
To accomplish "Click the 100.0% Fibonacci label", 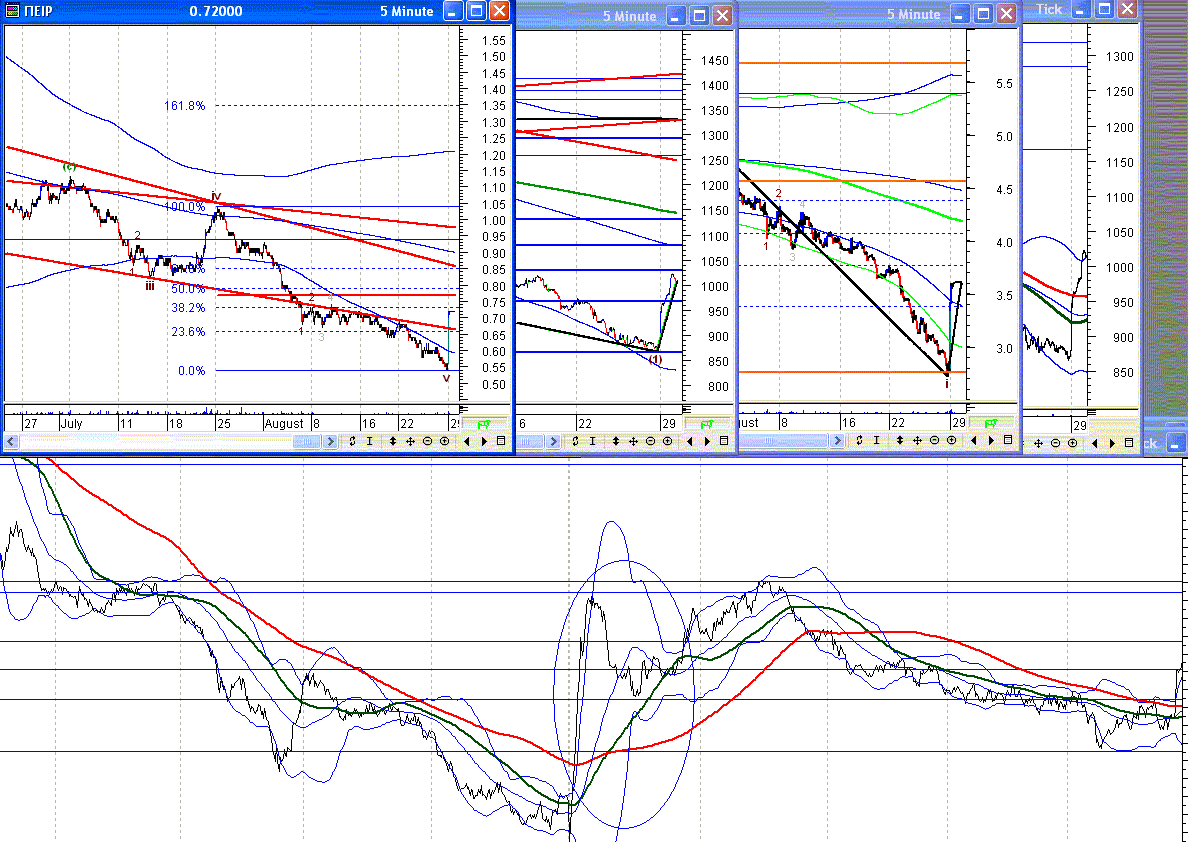I will pyautogui.click(x=185, y=206).
